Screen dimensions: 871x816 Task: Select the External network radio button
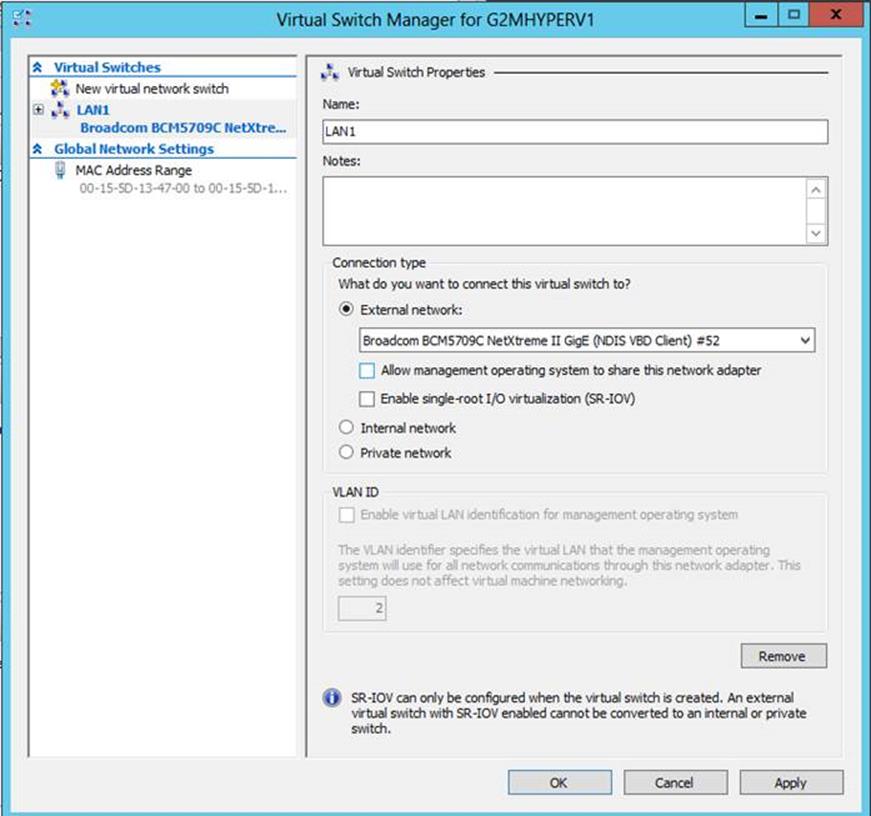coord(346,309)
